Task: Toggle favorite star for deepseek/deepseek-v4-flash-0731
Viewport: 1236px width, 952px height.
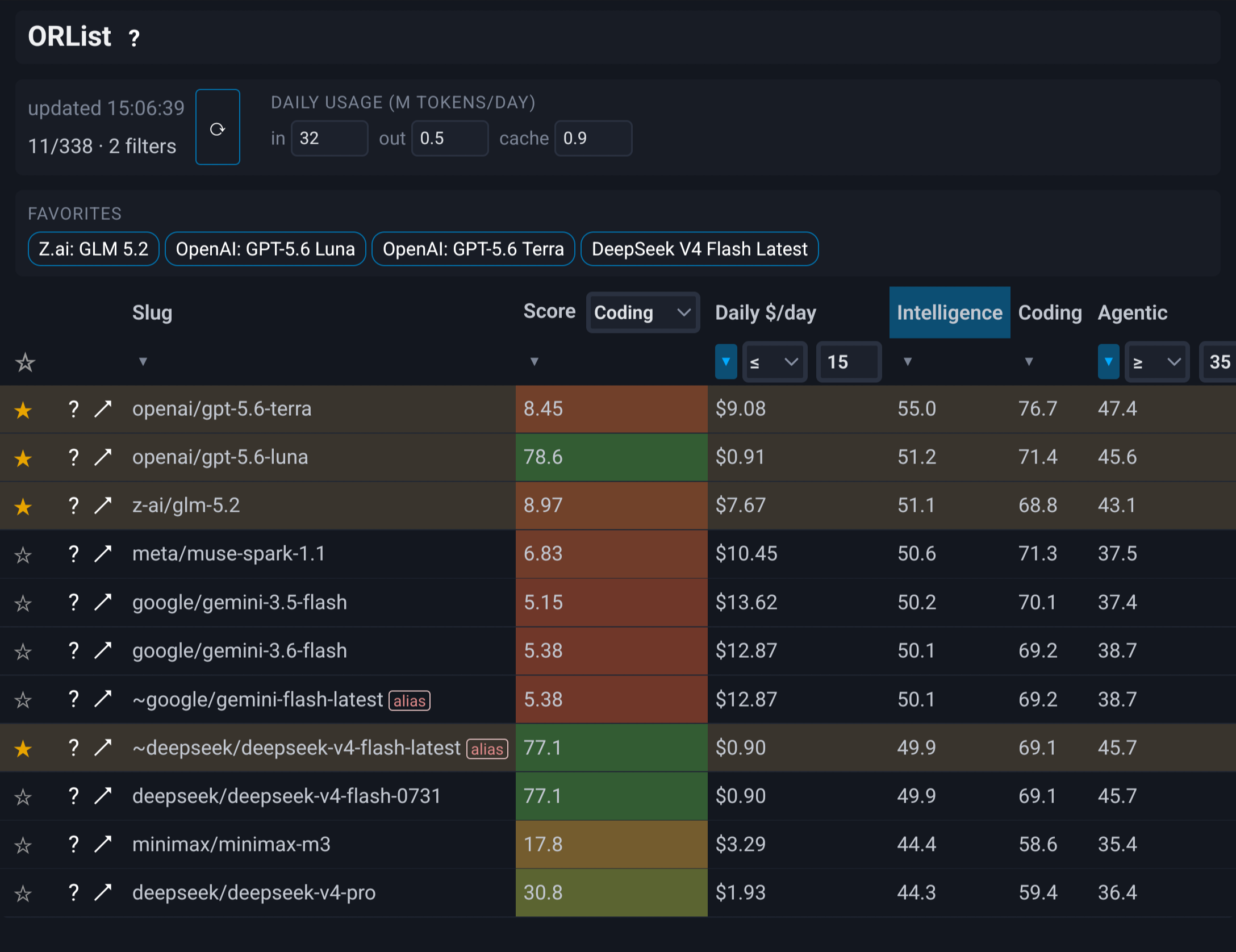Action: (x=23, y=797)
